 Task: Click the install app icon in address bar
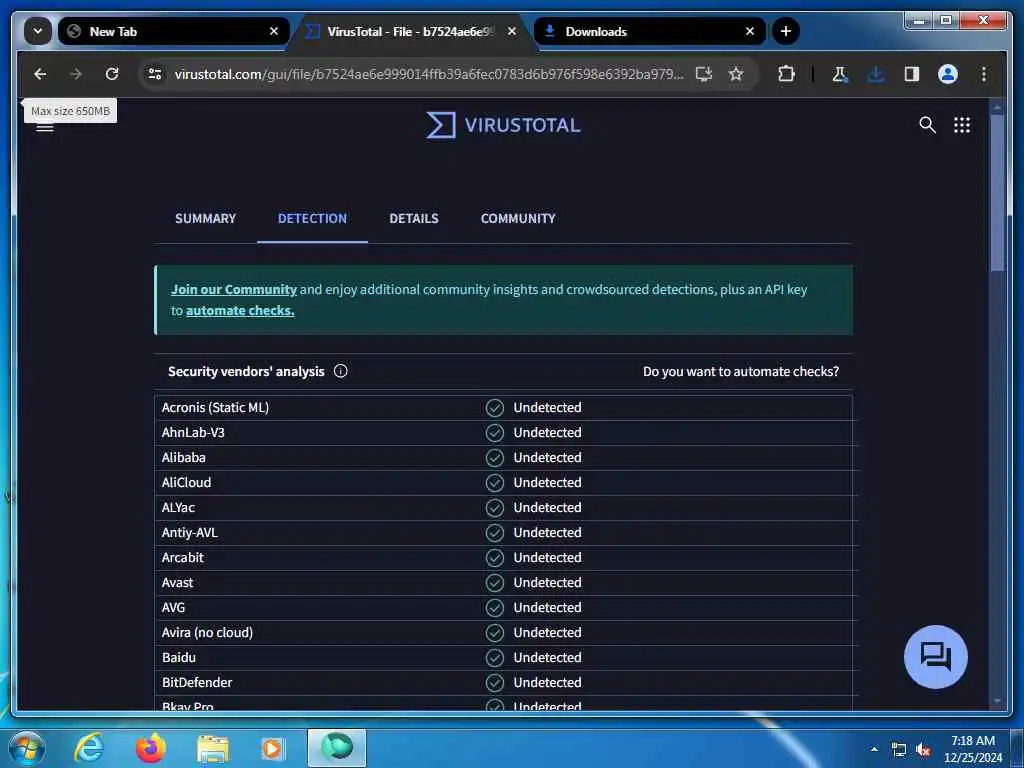point(703,74)
